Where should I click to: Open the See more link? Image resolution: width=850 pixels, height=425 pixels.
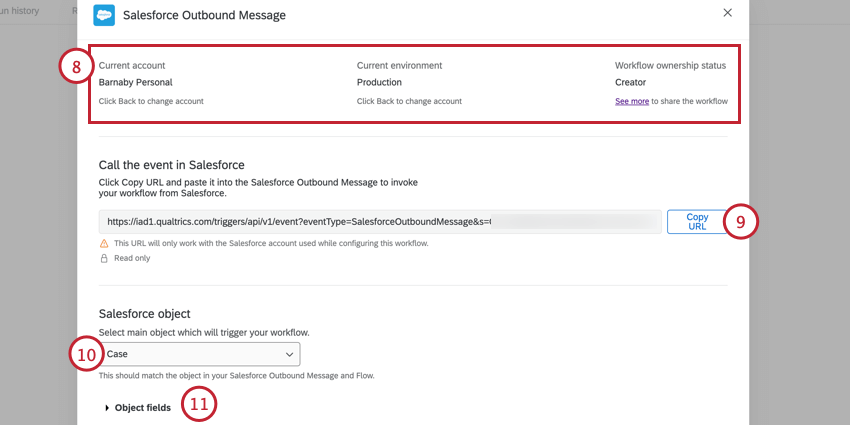tap(631, 101)
